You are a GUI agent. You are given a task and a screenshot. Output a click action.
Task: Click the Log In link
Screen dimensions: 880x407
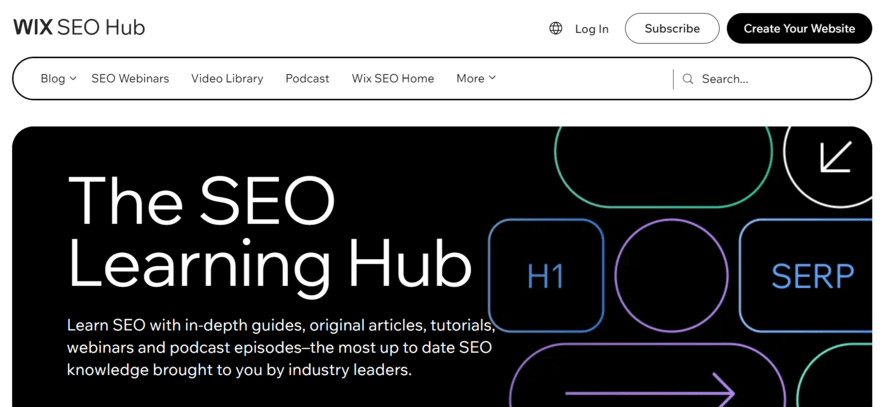coord(592,29)
